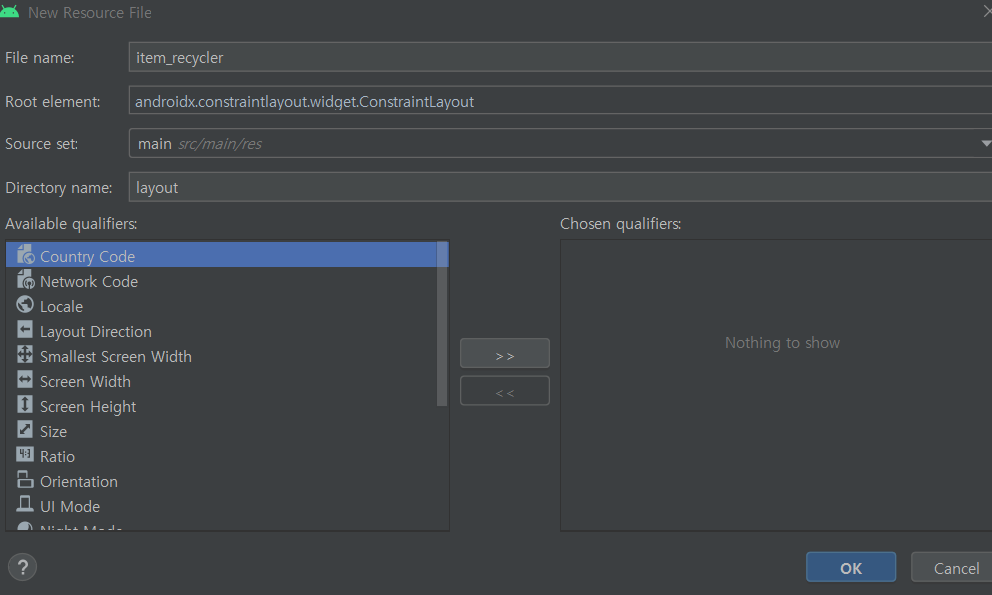Select the Size qualifier

click(221, 431)
